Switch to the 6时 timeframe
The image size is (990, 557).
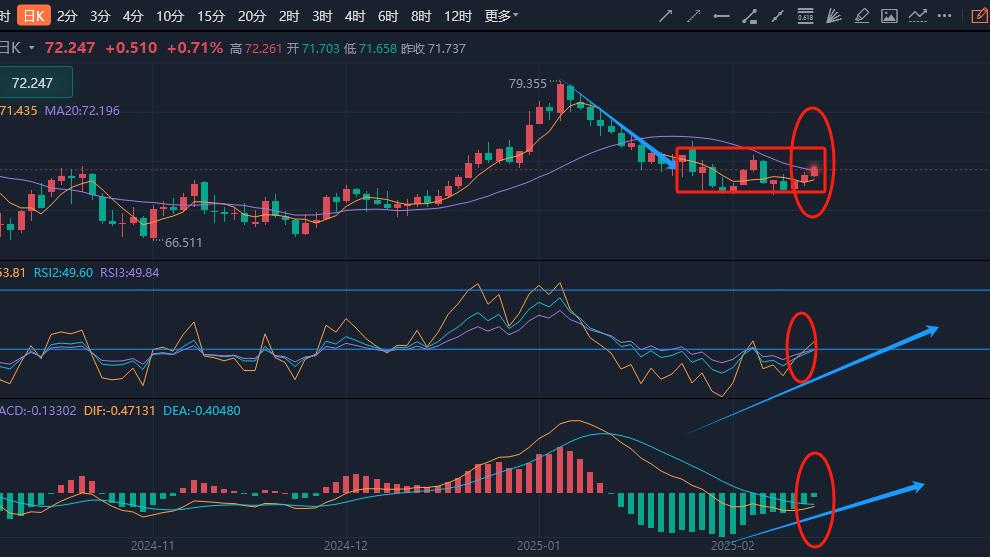(388, 16)
